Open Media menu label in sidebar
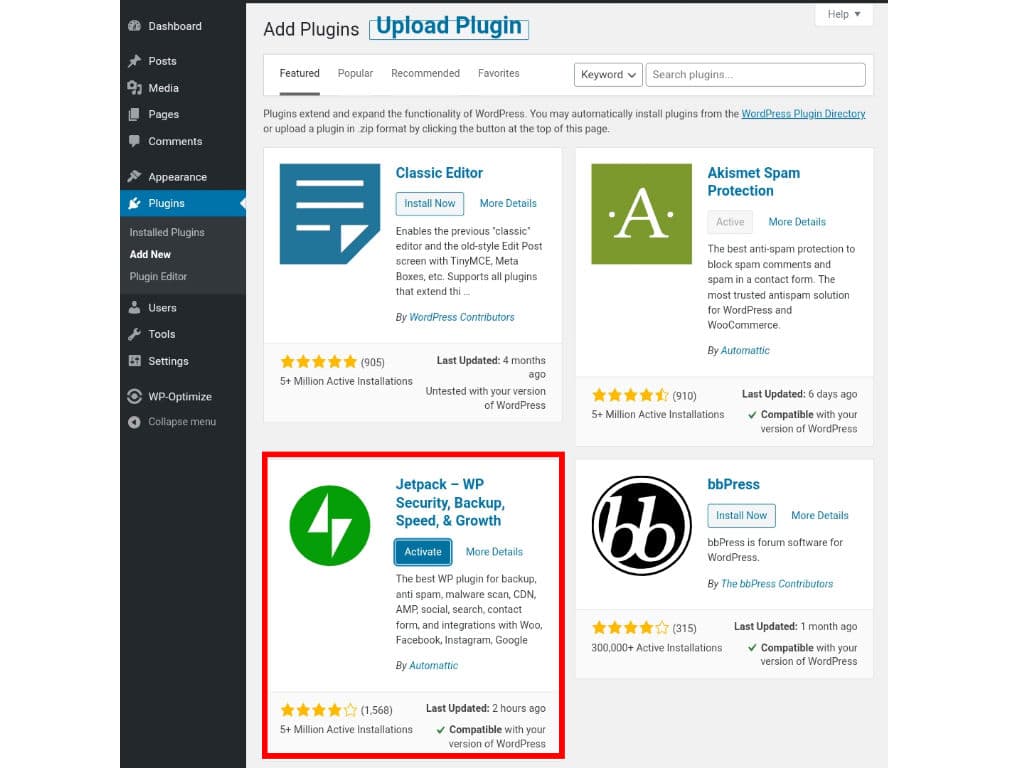The width and height of the screenshot is (1024, 768). click(163, 88)
